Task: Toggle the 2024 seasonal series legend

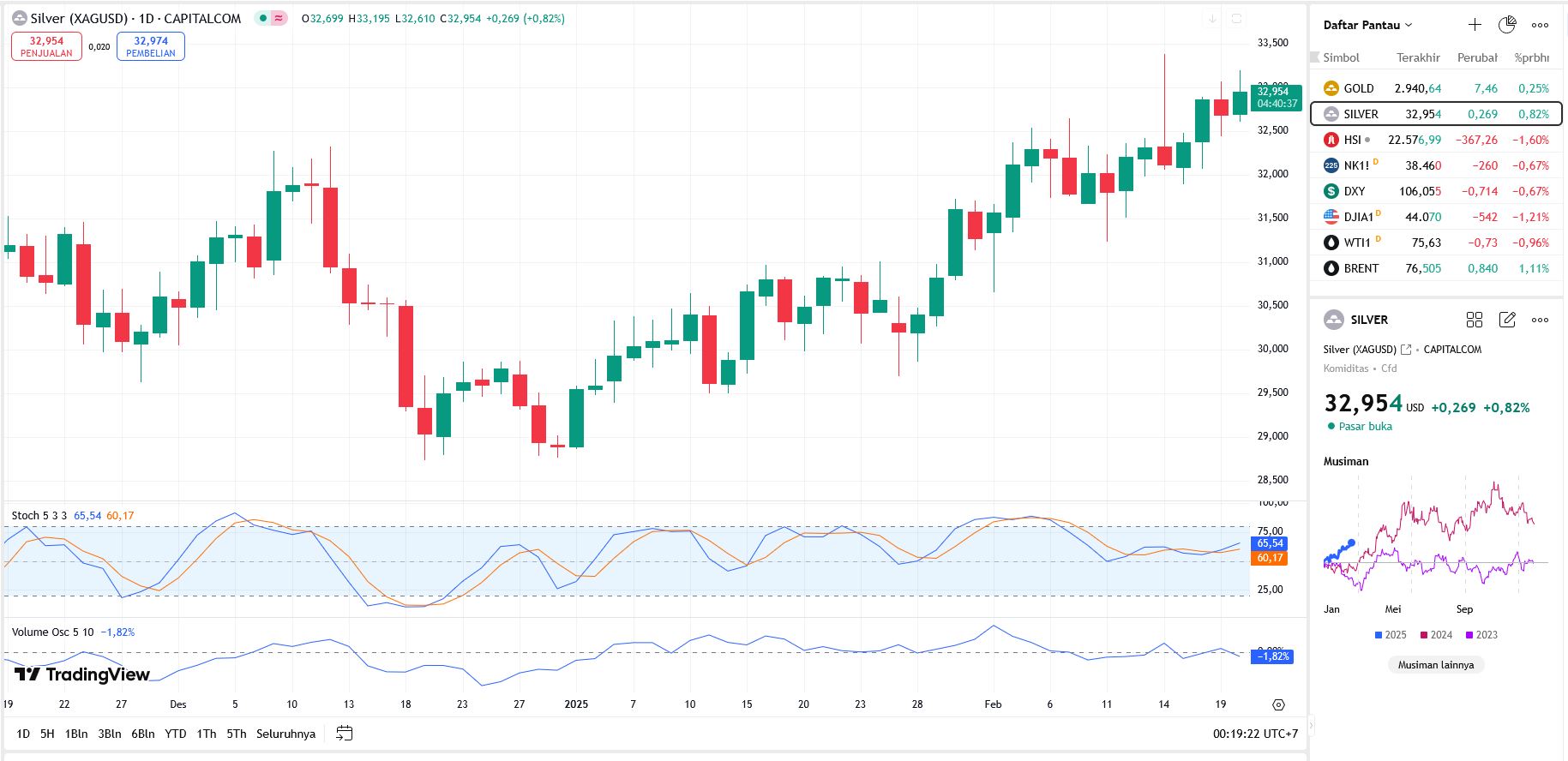Action: pyautogui.click(x=1436, y=635)
